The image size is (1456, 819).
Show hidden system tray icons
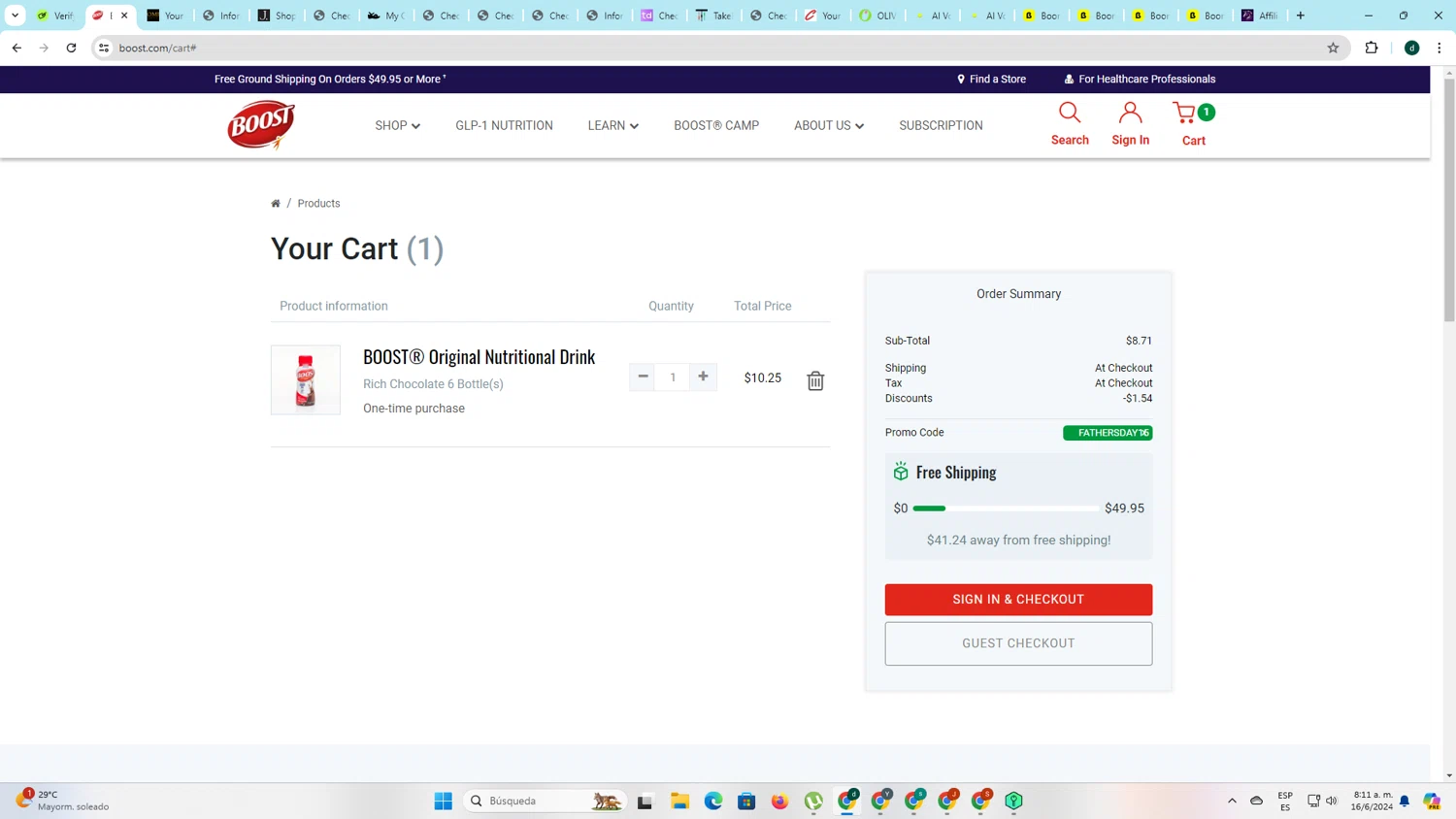1232,801
